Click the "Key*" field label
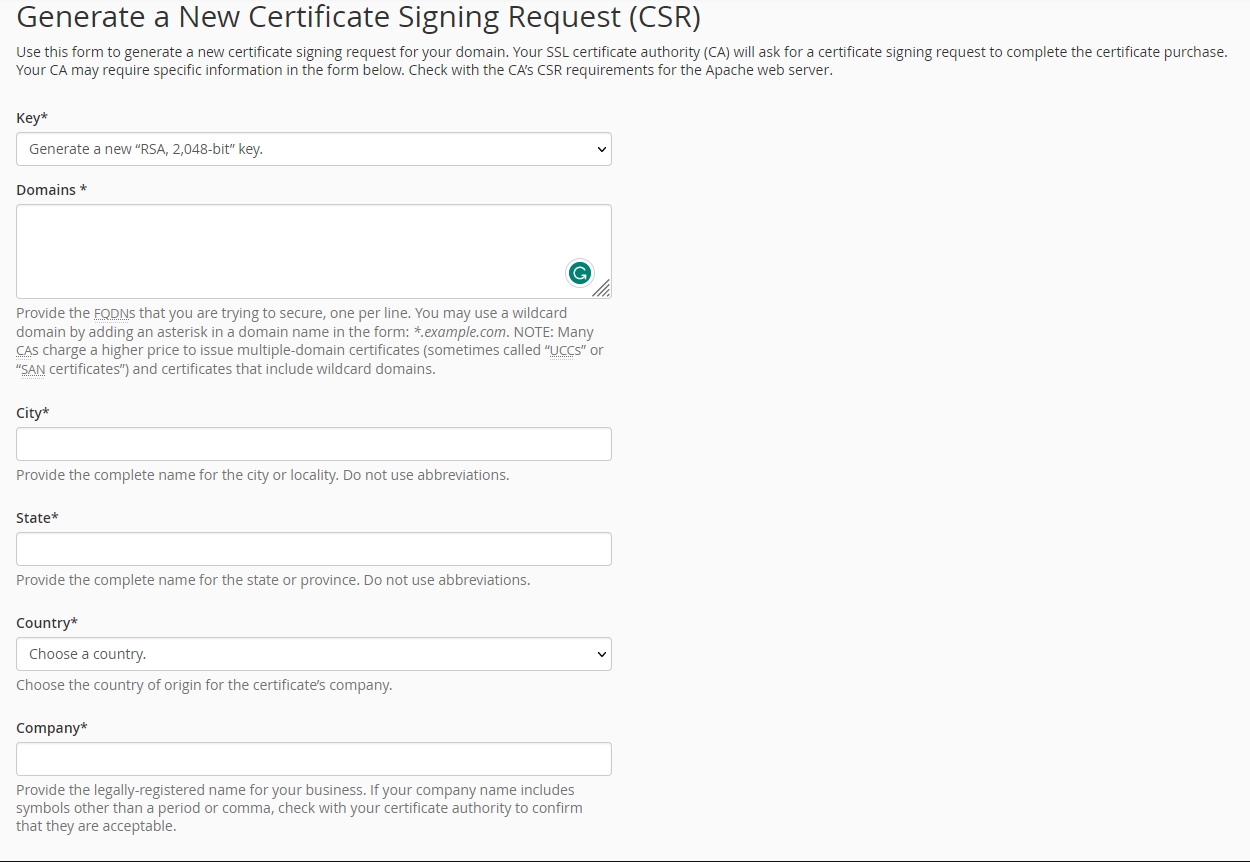 pyautogui.click(x=32, y=118)
